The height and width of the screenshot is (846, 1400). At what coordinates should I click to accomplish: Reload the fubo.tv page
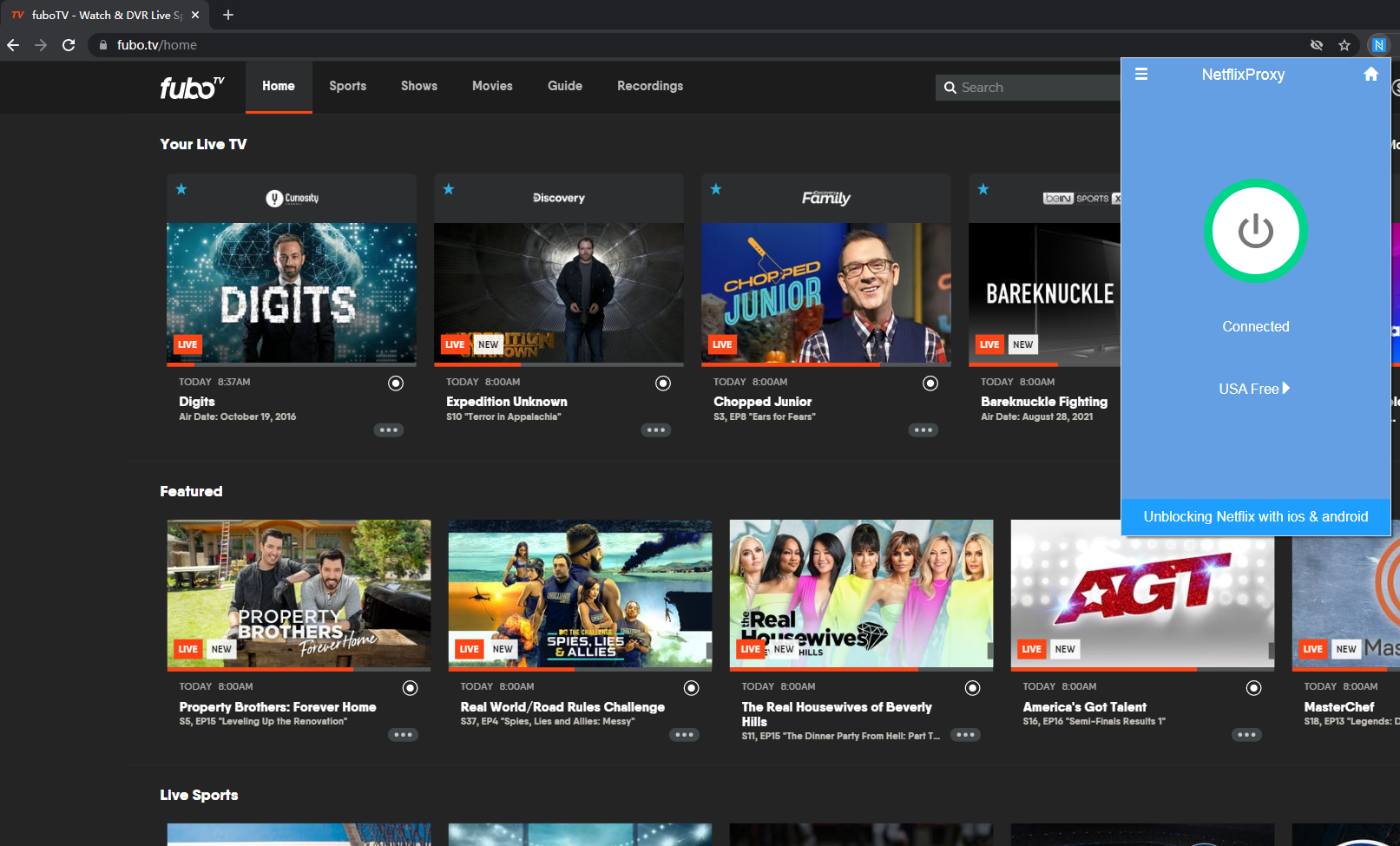pos(69,45)
